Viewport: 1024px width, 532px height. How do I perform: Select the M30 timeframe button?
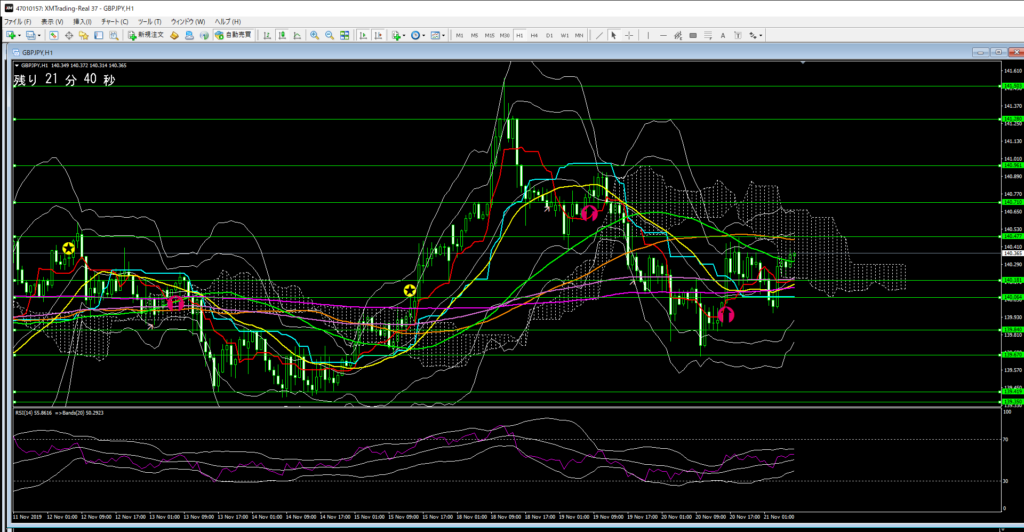[x=504, y=35]
